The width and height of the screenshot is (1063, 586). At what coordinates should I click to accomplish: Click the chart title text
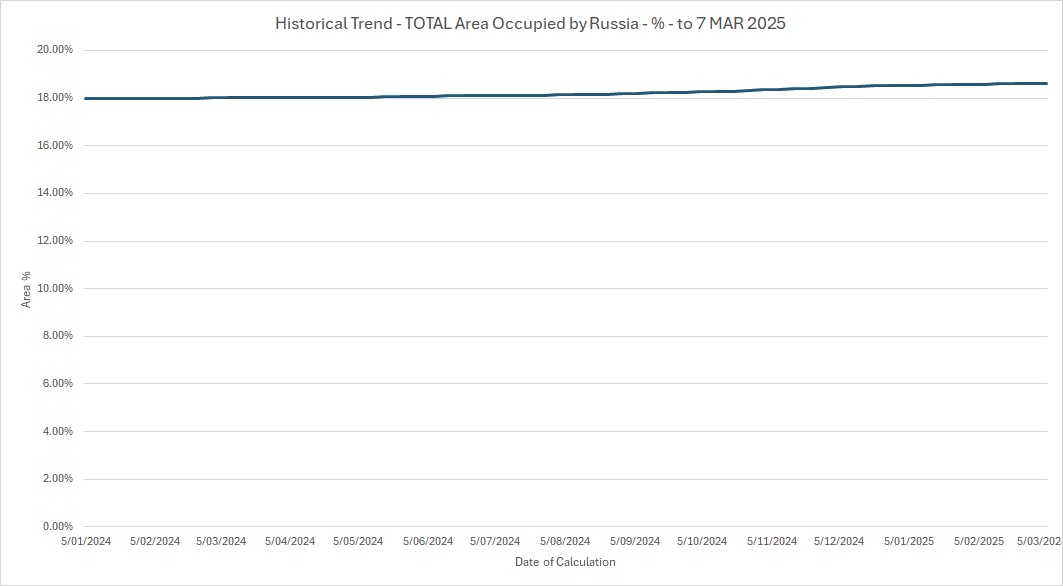(530, 24)
